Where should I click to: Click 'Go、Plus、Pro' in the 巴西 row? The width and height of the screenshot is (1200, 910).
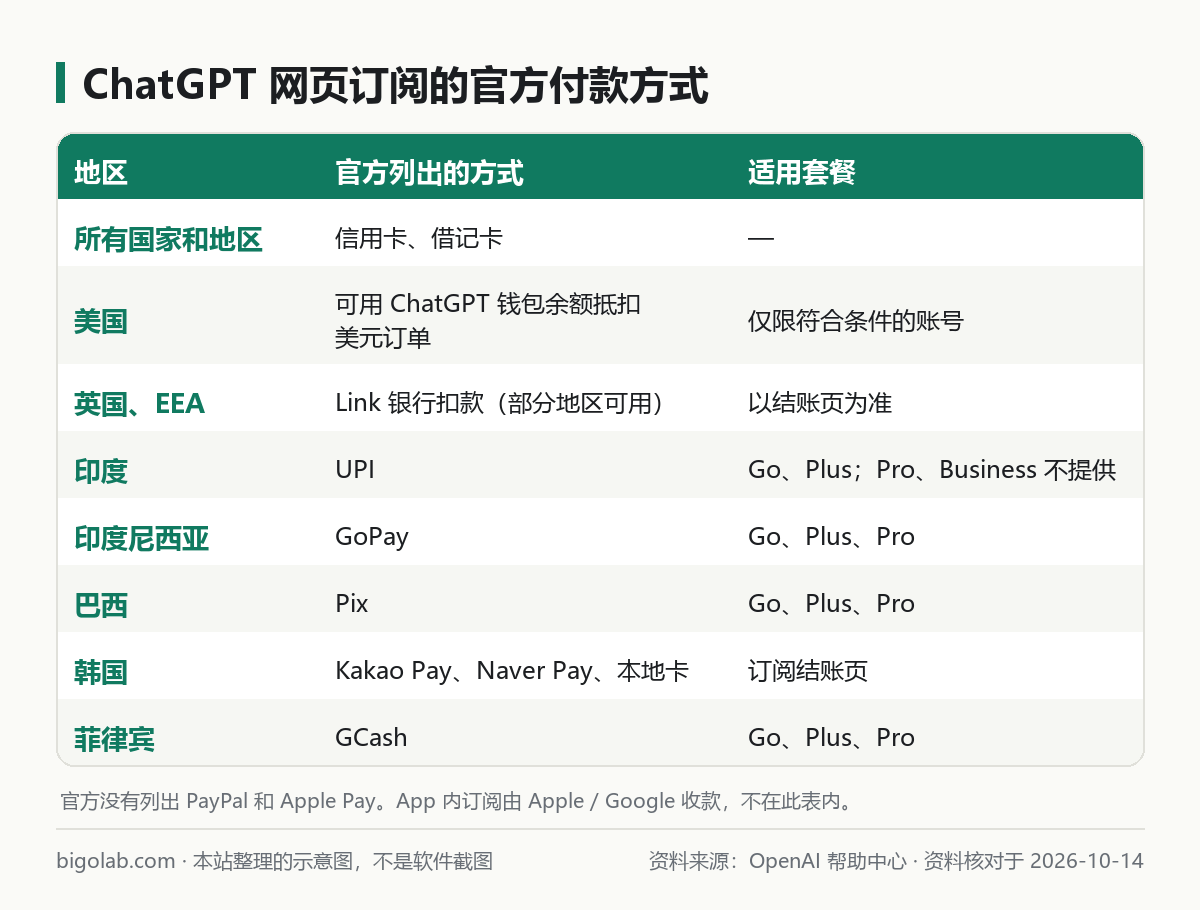click(x=831, y=604)
